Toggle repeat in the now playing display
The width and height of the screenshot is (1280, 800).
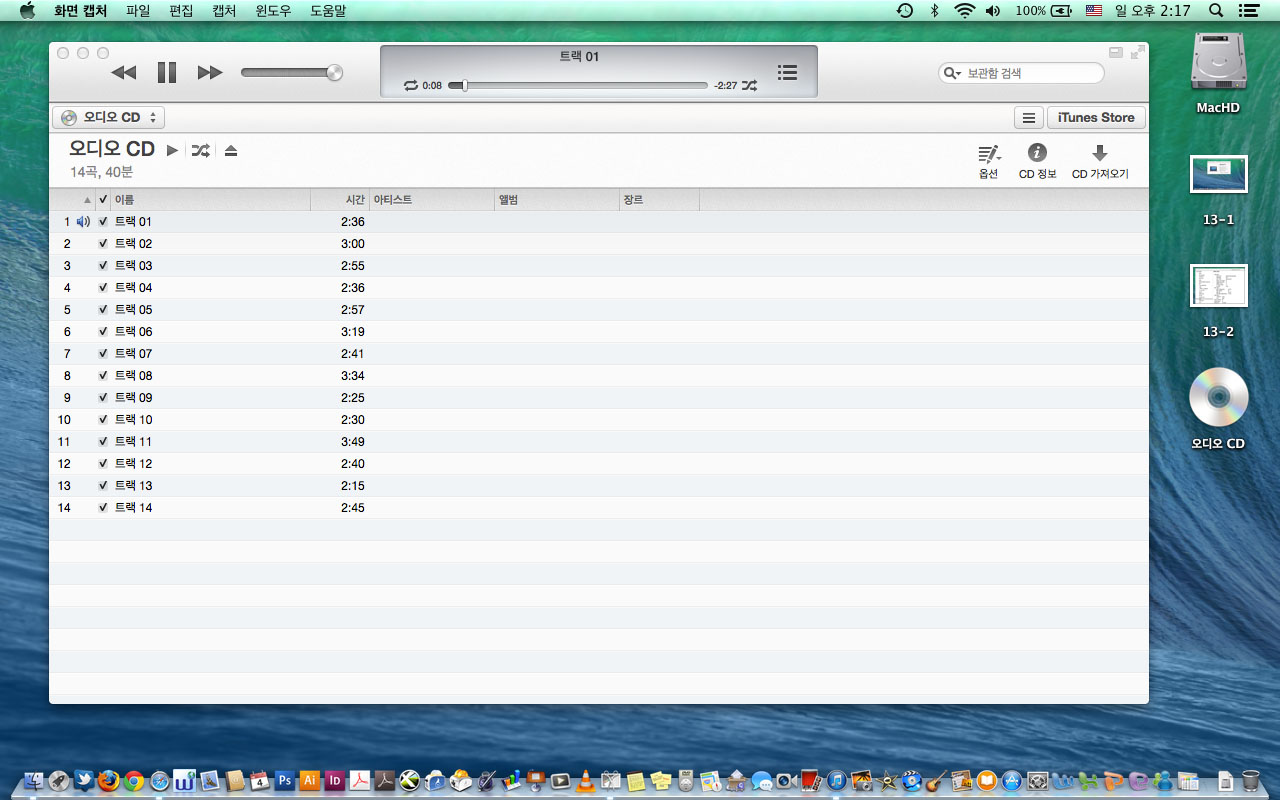(410, 86)
